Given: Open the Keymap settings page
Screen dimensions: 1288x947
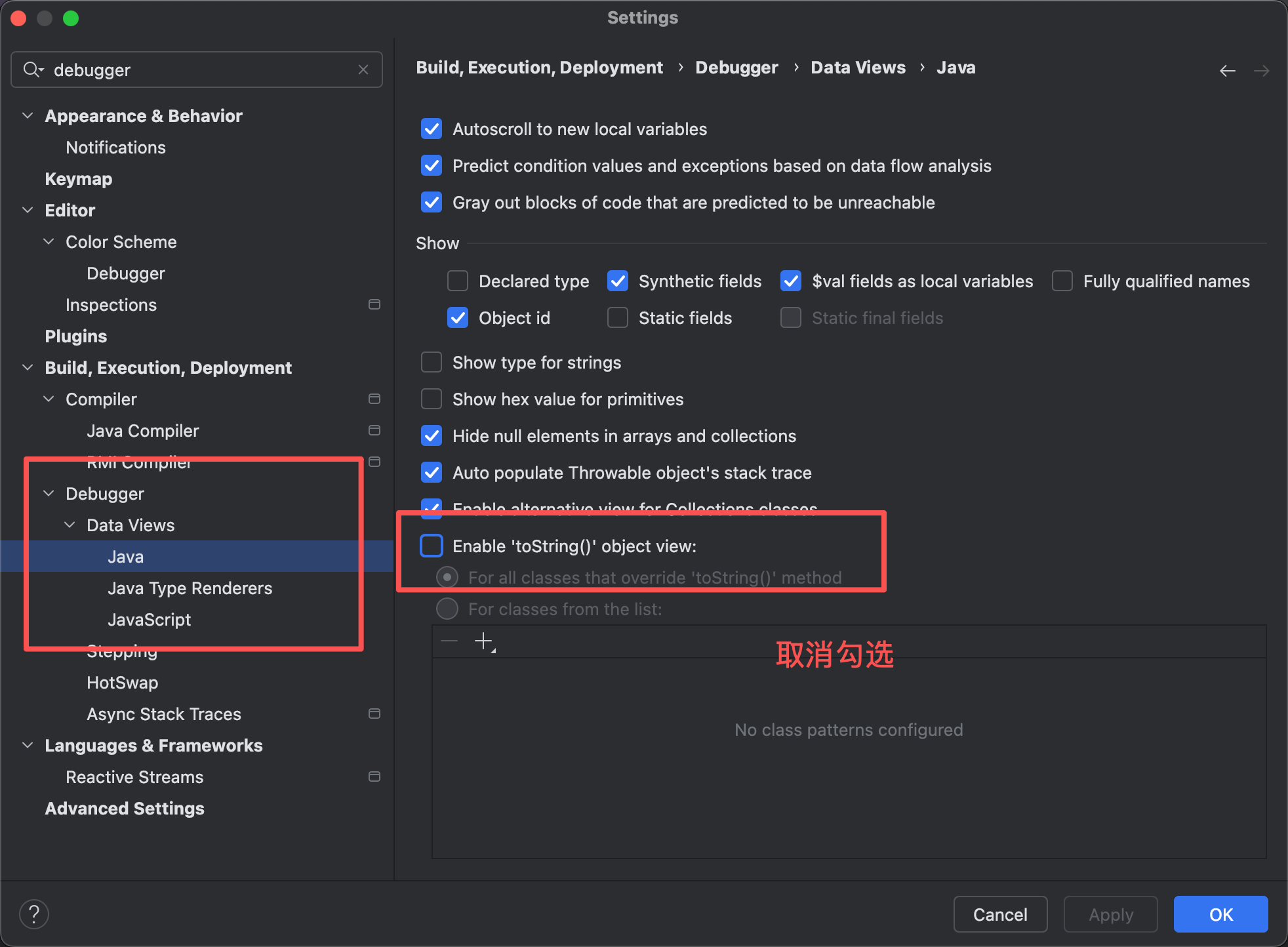Looking at the screenshot, I should 78,178.
